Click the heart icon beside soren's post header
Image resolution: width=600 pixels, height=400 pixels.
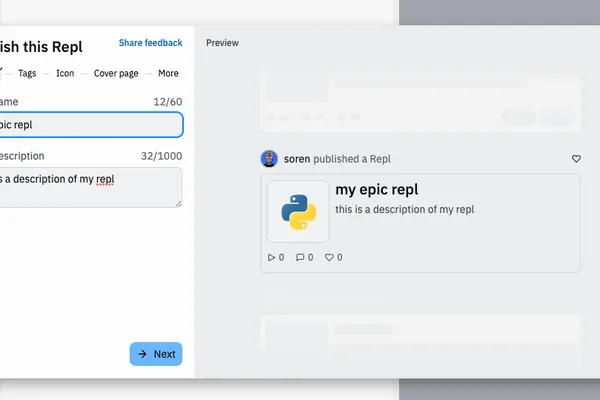576,158
